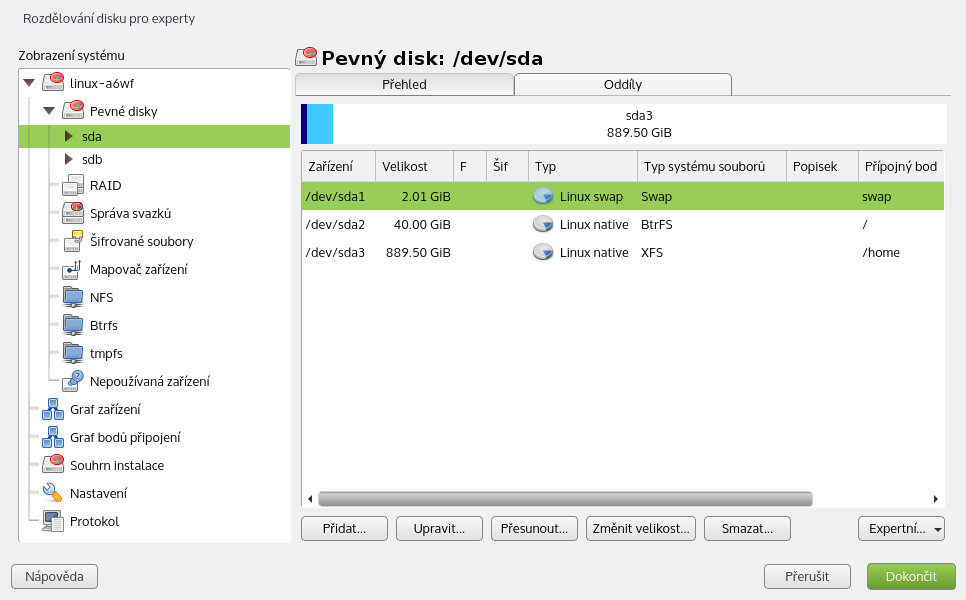
Task: Click the light blue sda2 segment in disk bar
Action: point(320,124)
